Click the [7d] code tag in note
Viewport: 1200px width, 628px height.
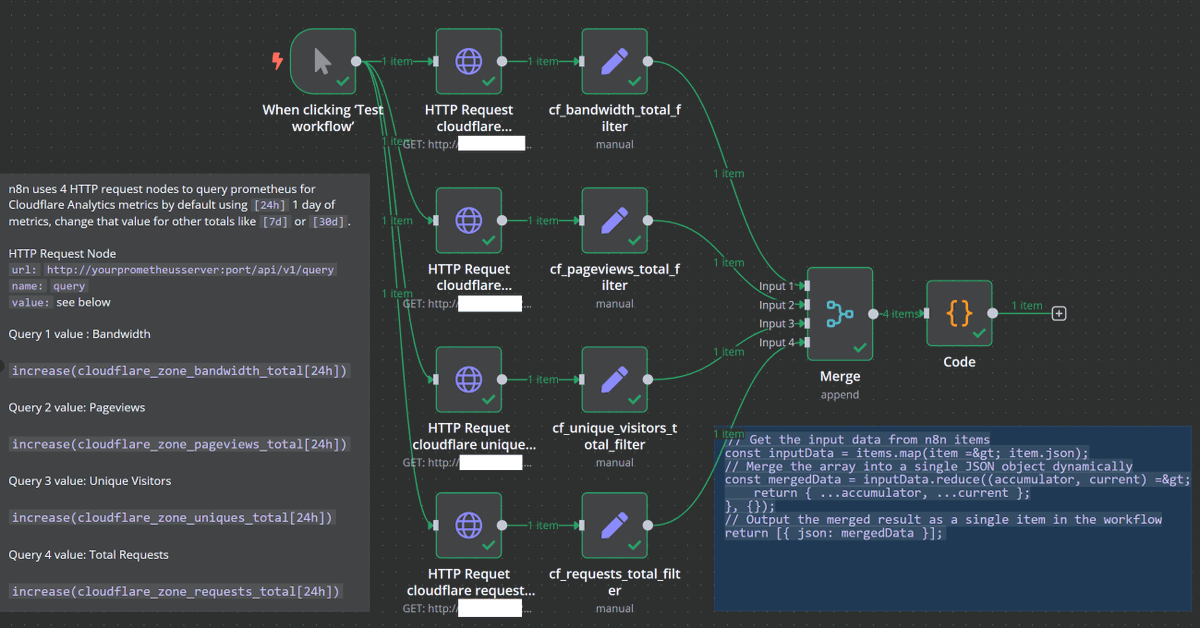pyautogui.click(x=275, y=222)
